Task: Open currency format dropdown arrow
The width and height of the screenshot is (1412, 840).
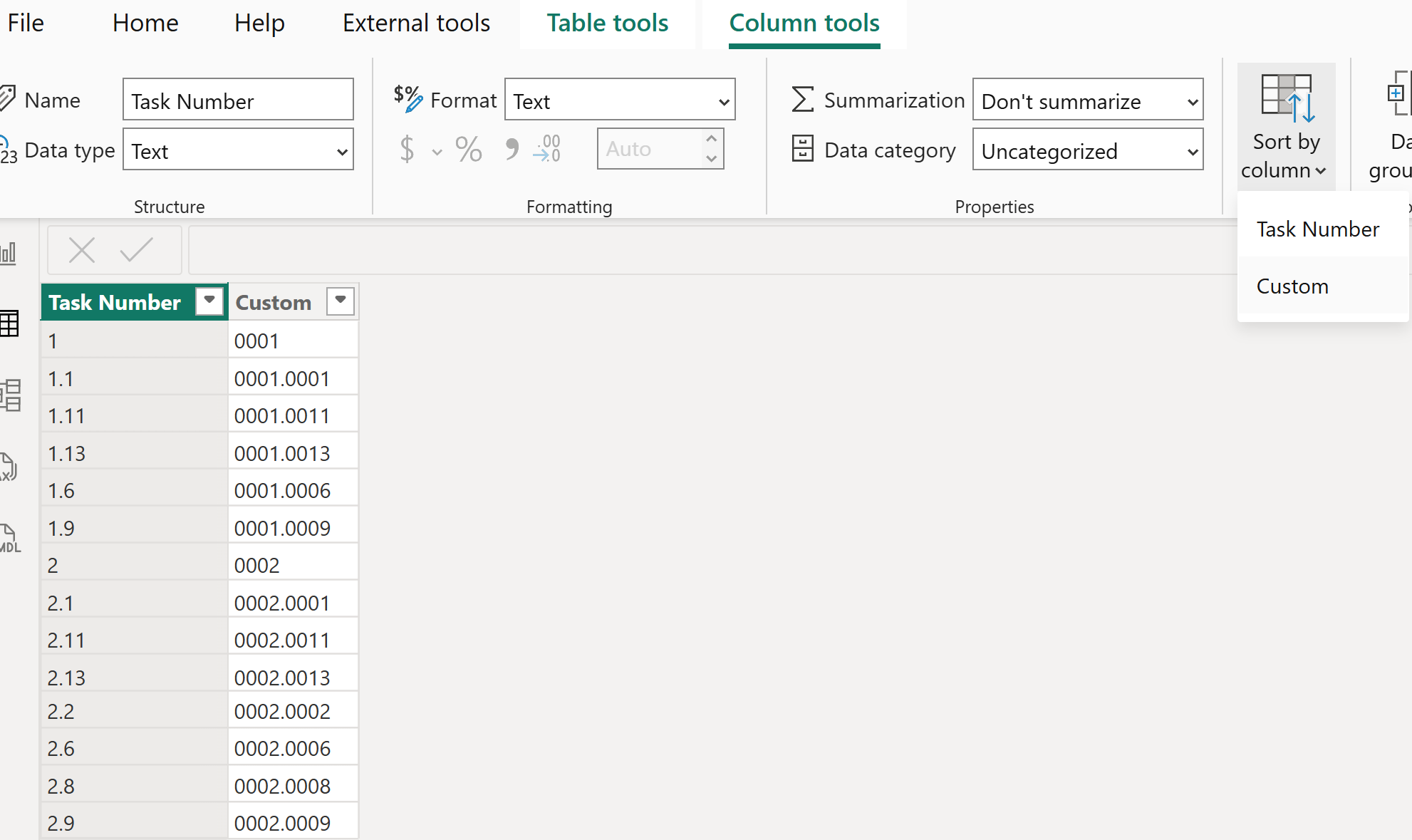Action: click(x=437, y=152)
